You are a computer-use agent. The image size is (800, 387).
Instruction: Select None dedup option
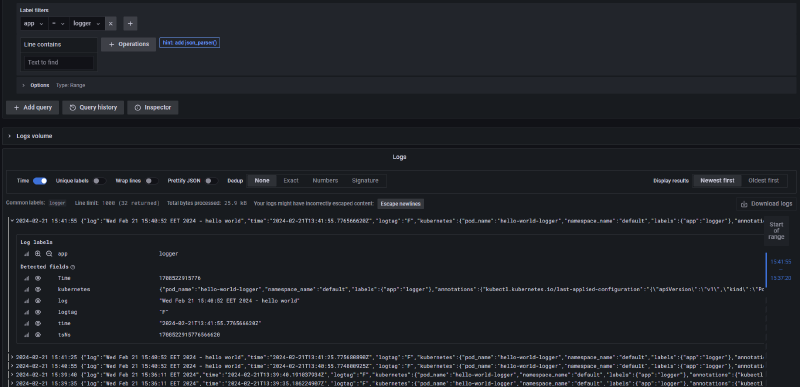(x=262, y=180)
